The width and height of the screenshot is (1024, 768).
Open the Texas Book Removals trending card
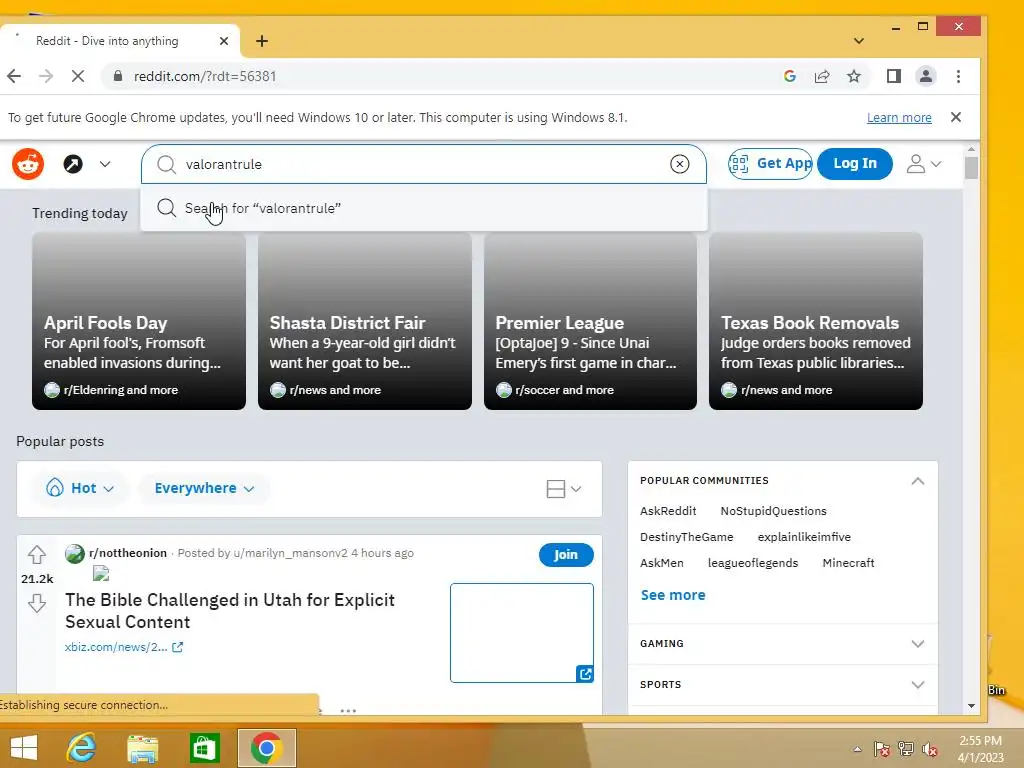coord(816,321)
